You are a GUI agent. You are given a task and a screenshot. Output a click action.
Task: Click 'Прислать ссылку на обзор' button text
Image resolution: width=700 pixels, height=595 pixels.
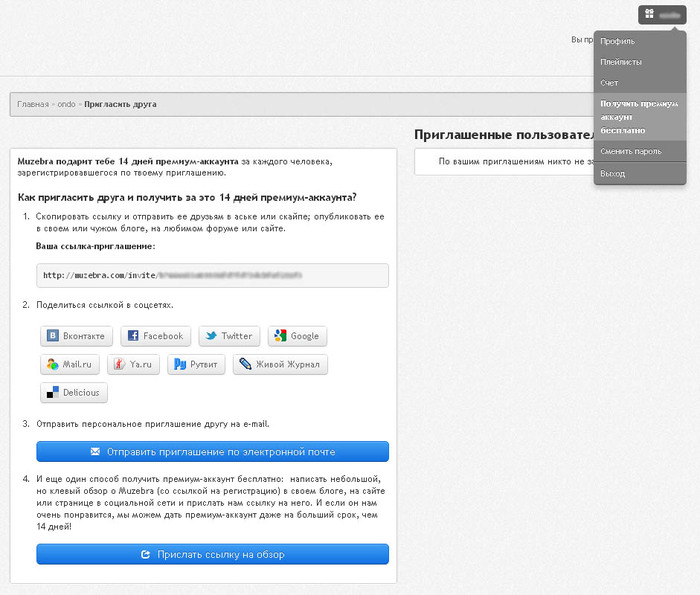pyautogui.click(x=221, y=554)
